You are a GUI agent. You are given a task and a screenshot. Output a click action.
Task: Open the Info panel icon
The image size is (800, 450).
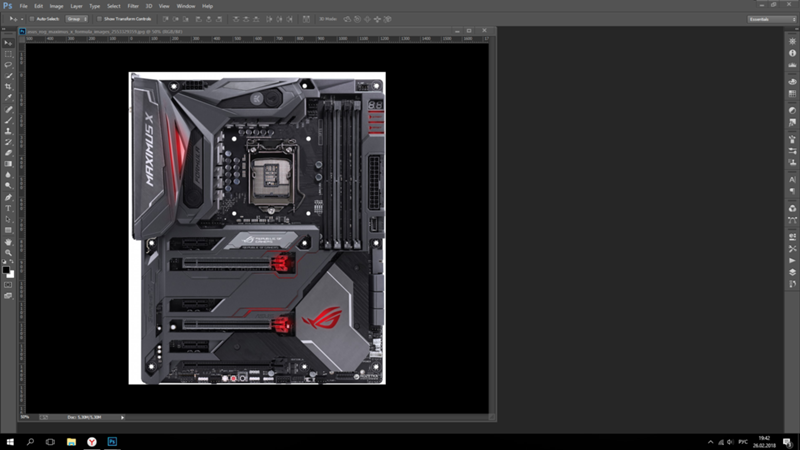click(792, 53)
